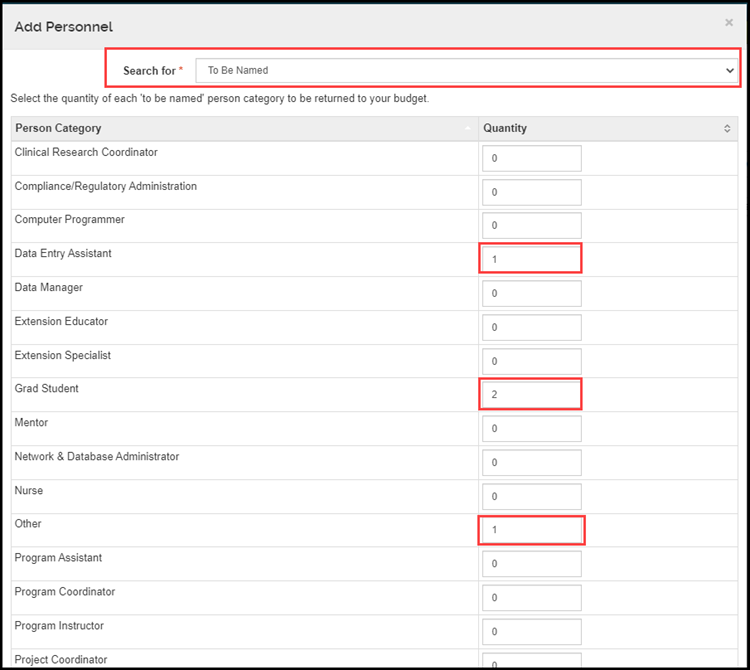Click the Data Manager quantity field

[531, 293]
